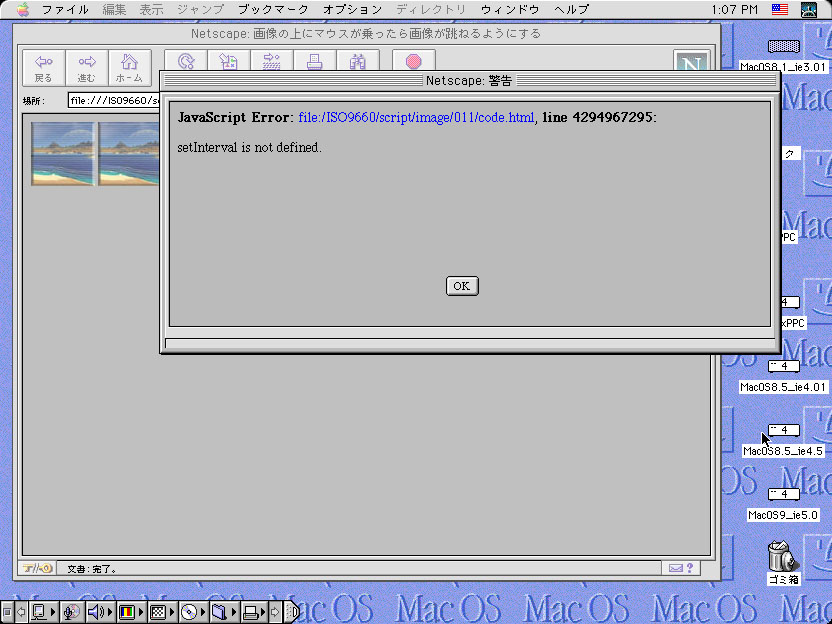Click the binoculars find icon
Image resolution: width=832 pixels, height=624 pixels.
[358, 61]
